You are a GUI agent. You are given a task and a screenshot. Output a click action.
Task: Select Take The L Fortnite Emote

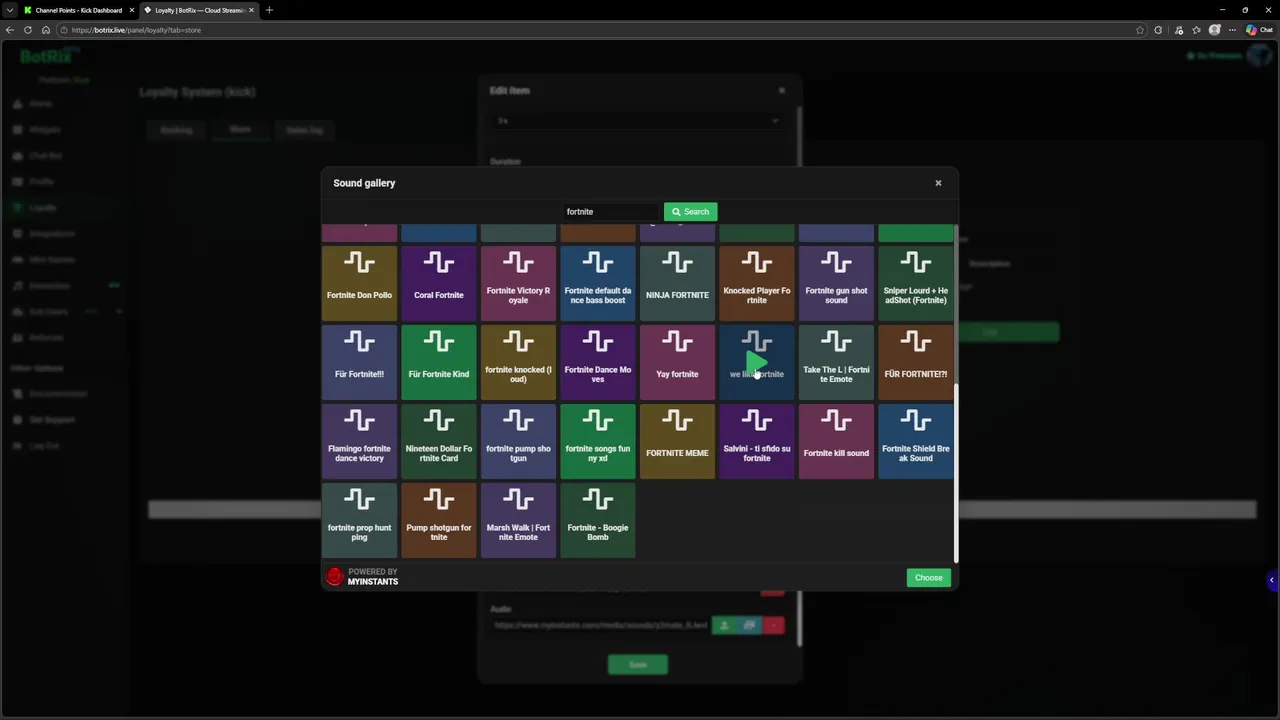tap(836, 362)
